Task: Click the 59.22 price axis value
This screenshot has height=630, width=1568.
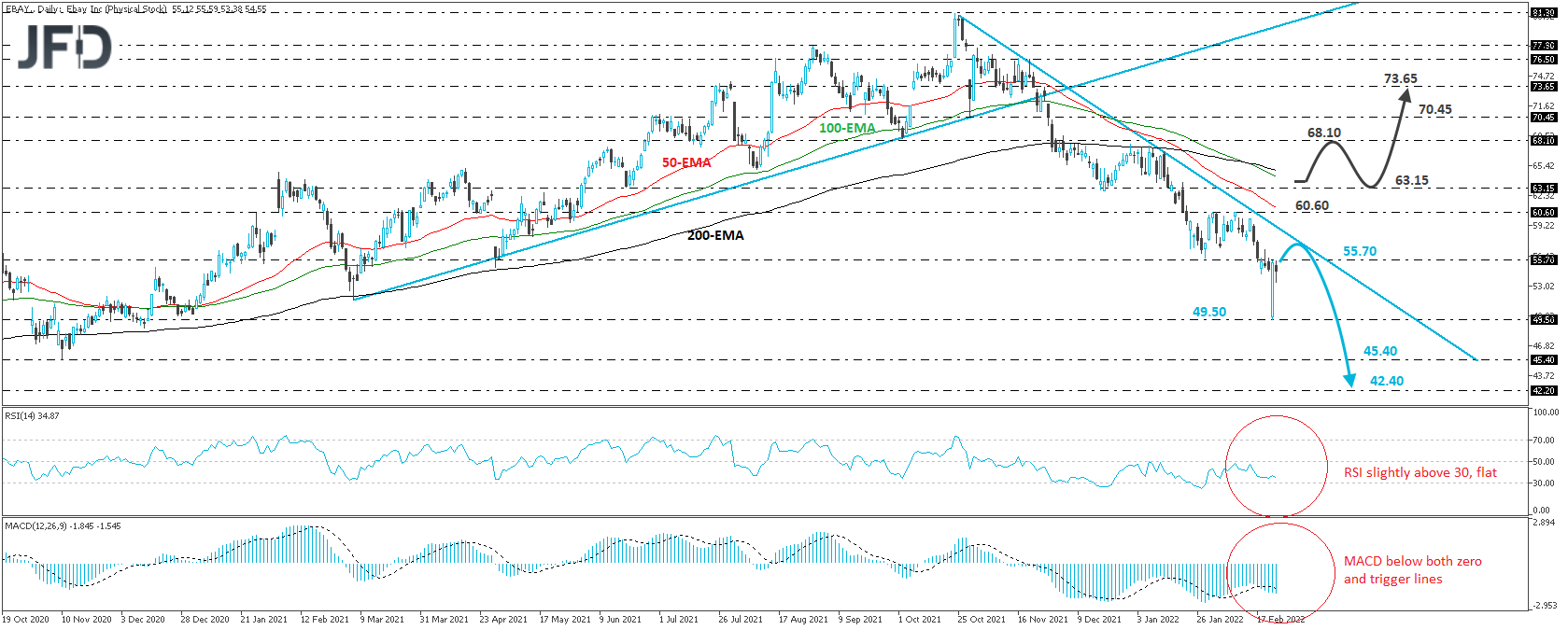Action: point(1544,225)
